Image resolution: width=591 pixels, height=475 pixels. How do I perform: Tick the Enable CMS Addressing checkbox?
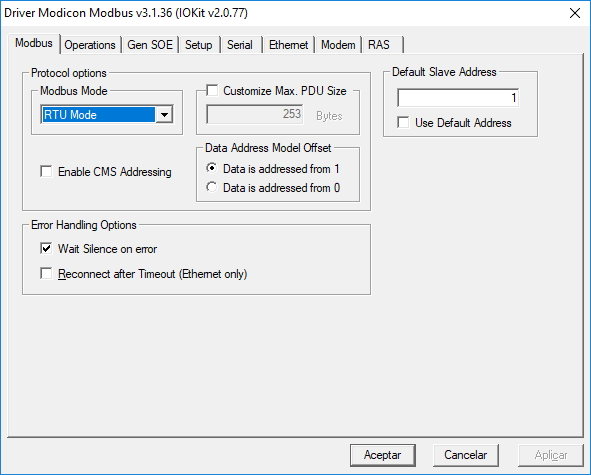tap(46, 172)
